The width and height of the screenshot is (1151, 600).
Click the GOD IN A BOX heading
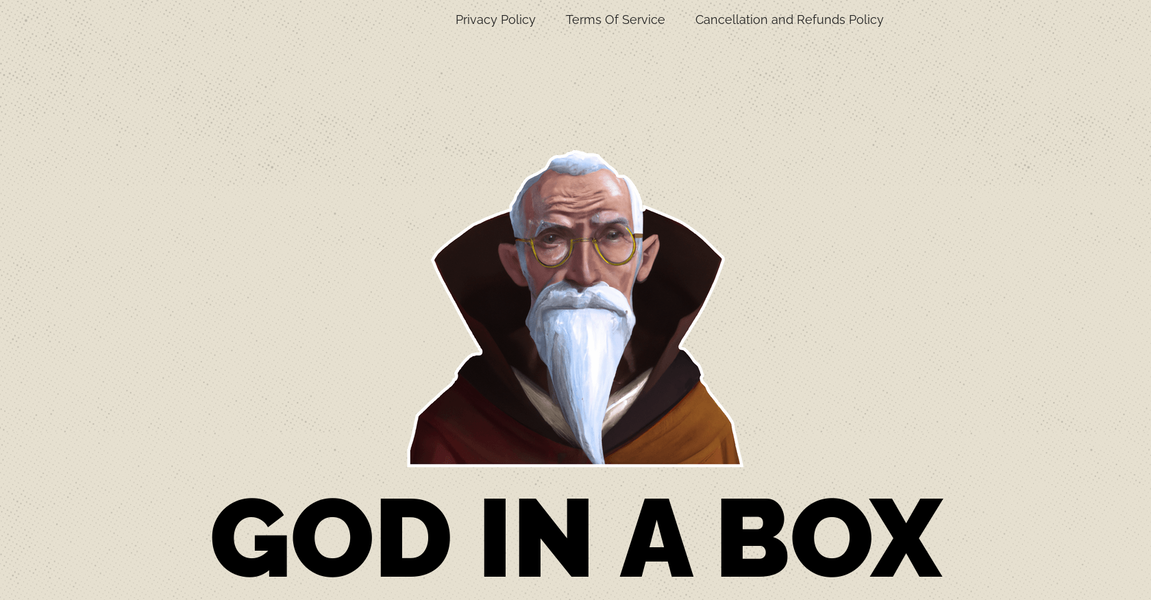click(575, 535)
